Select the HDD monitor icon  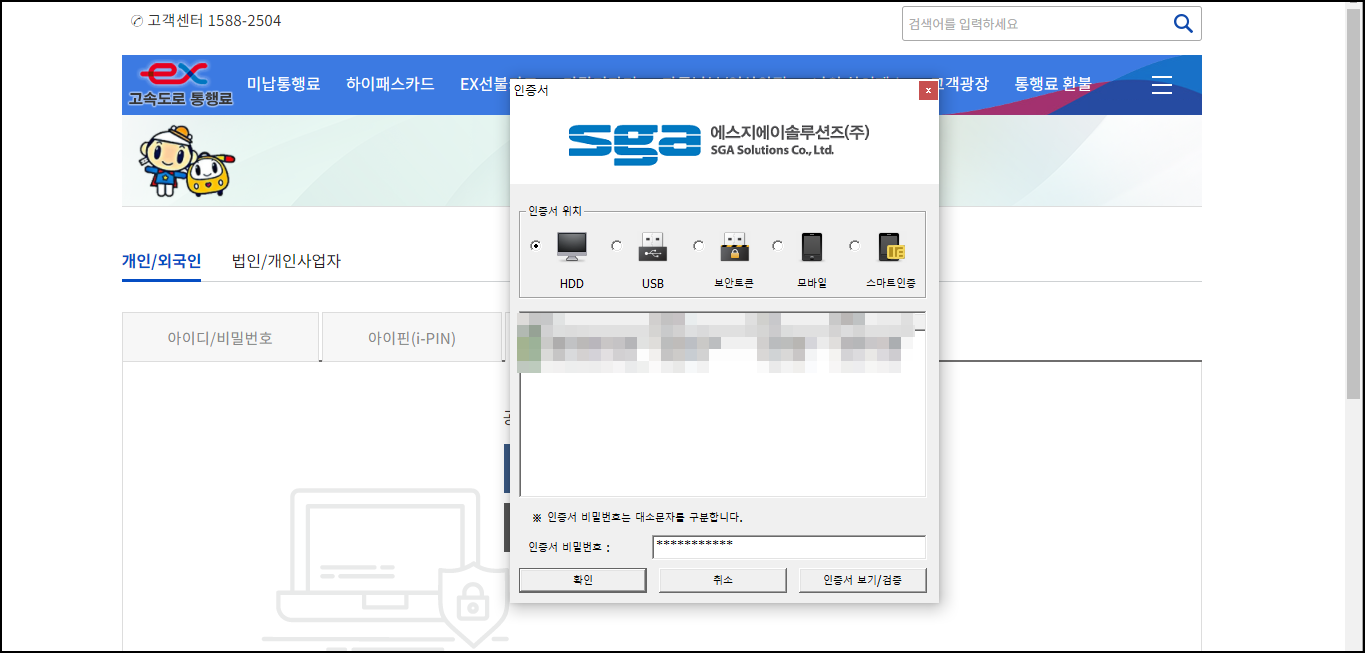point(572,247)
